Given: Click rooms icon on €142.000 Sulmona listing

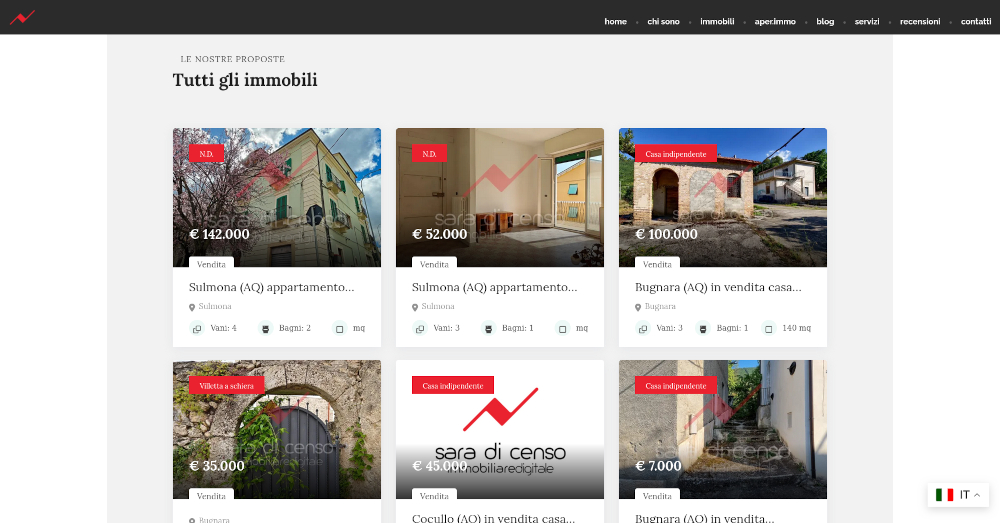Looking at the screenshot, I should (x=197, y=328).
